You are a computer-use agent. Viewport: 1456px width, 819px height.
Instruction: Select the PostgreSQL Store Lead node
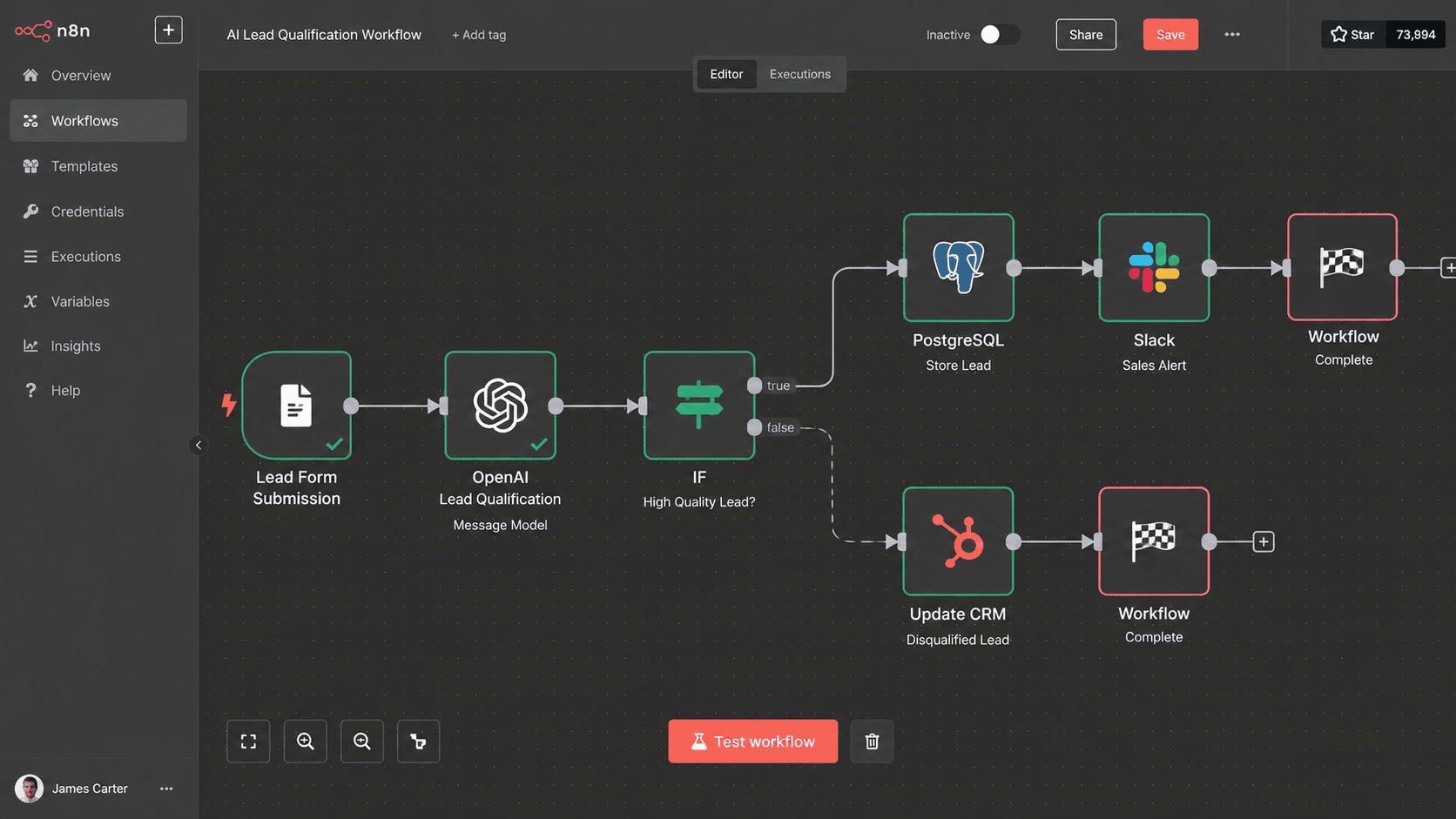coord(958,267)
